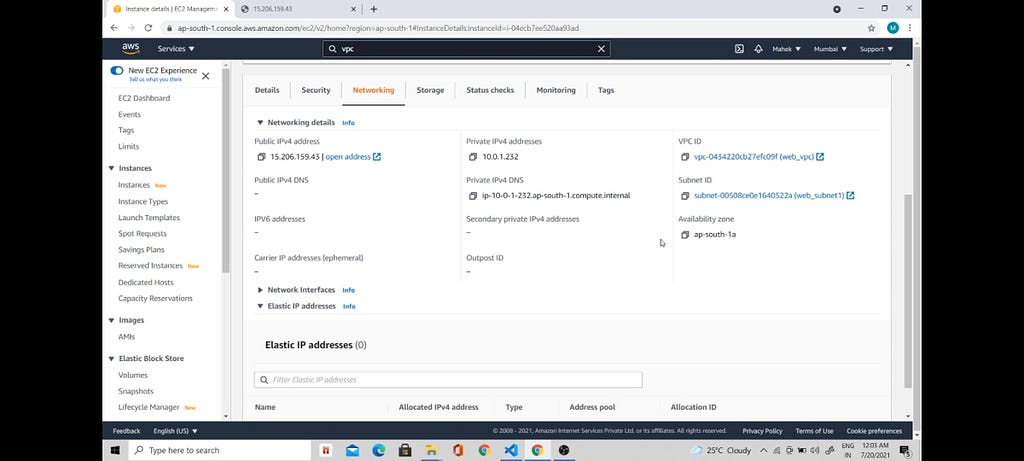Click the AWS logo home icon
This screenshot has height=461, width=1024.
[x=131, y=48]
